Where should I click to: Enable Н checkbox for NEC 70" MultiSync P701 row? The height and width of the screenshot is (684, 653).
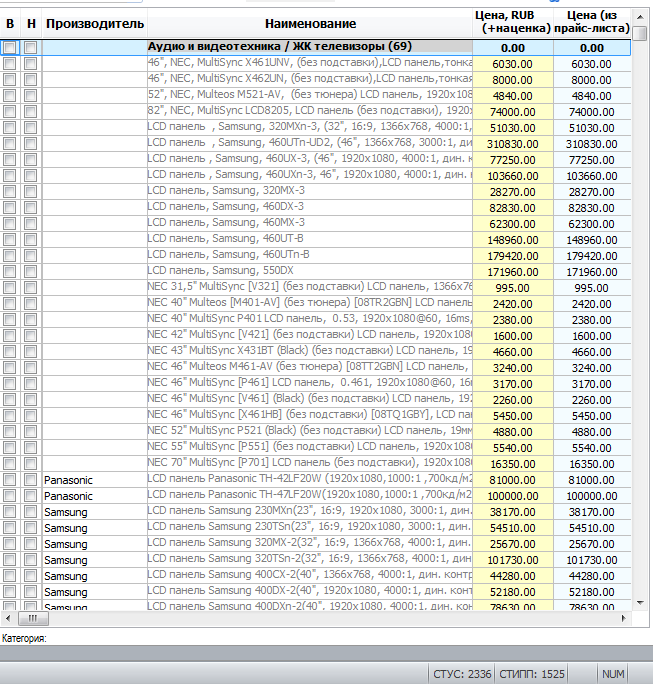point(31,464)
